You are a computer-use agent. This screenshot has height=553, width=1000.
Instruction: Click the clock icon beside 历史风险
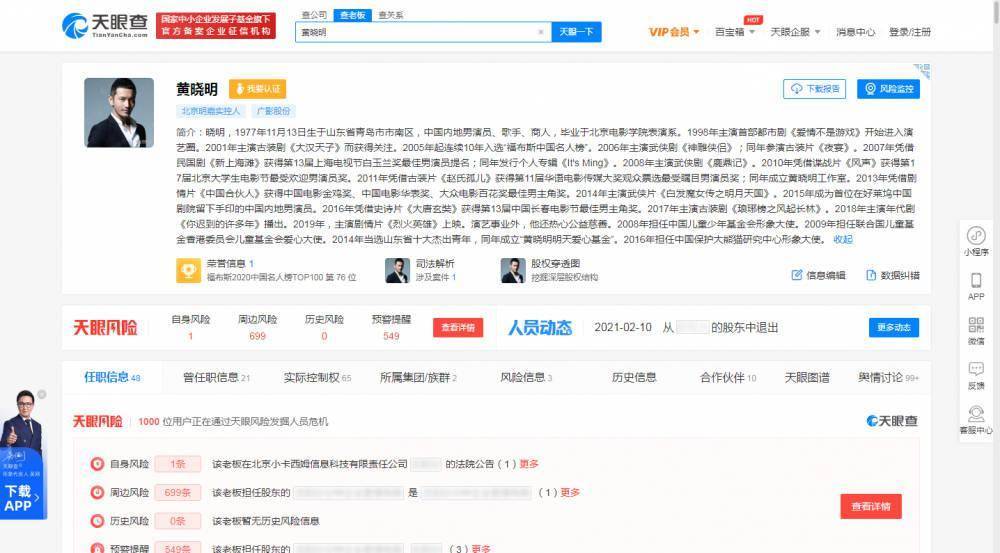point(97,521)
